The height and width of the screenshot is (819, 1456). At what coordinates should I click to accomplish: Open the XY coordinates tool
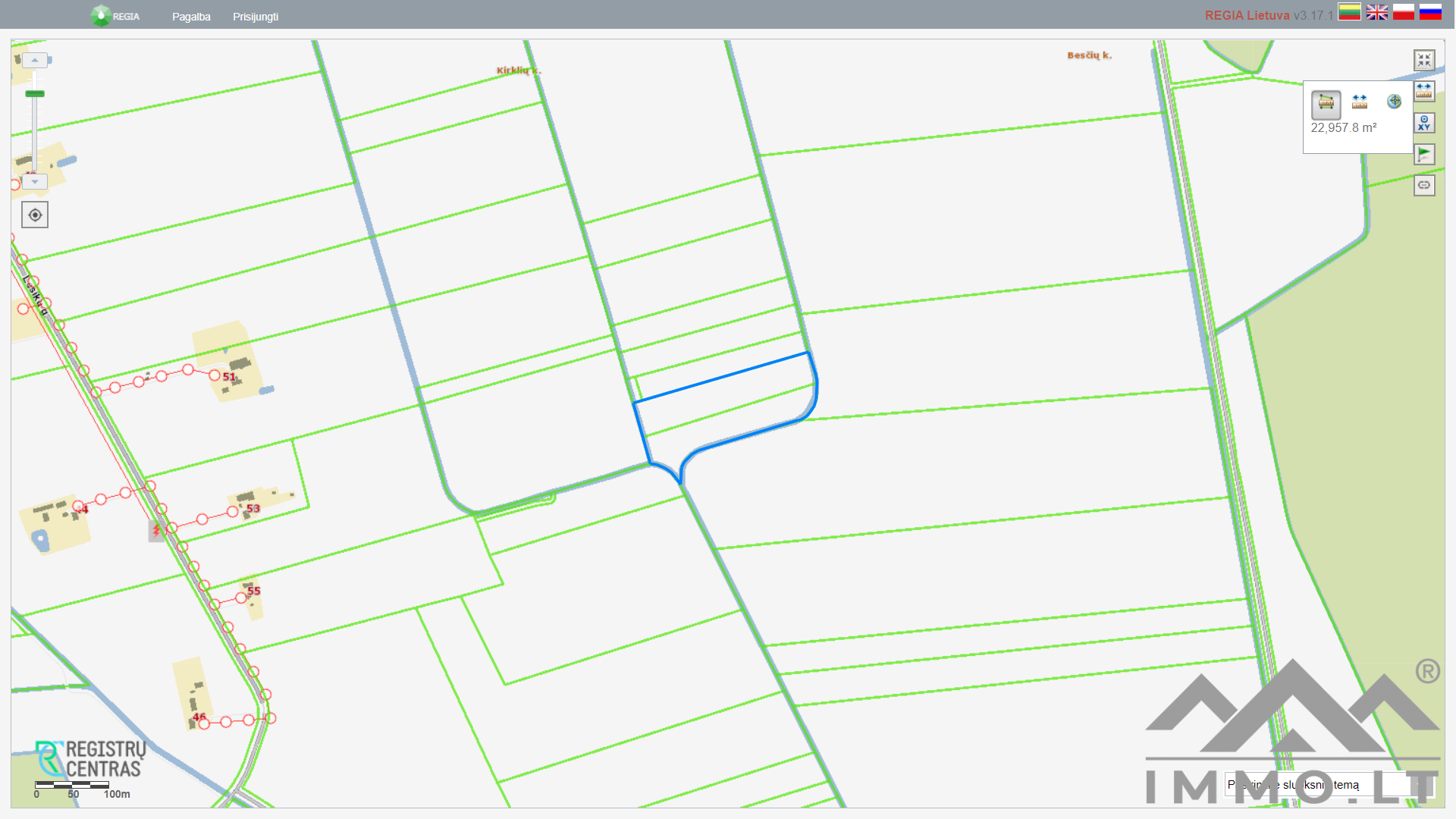pos(1423,123)
